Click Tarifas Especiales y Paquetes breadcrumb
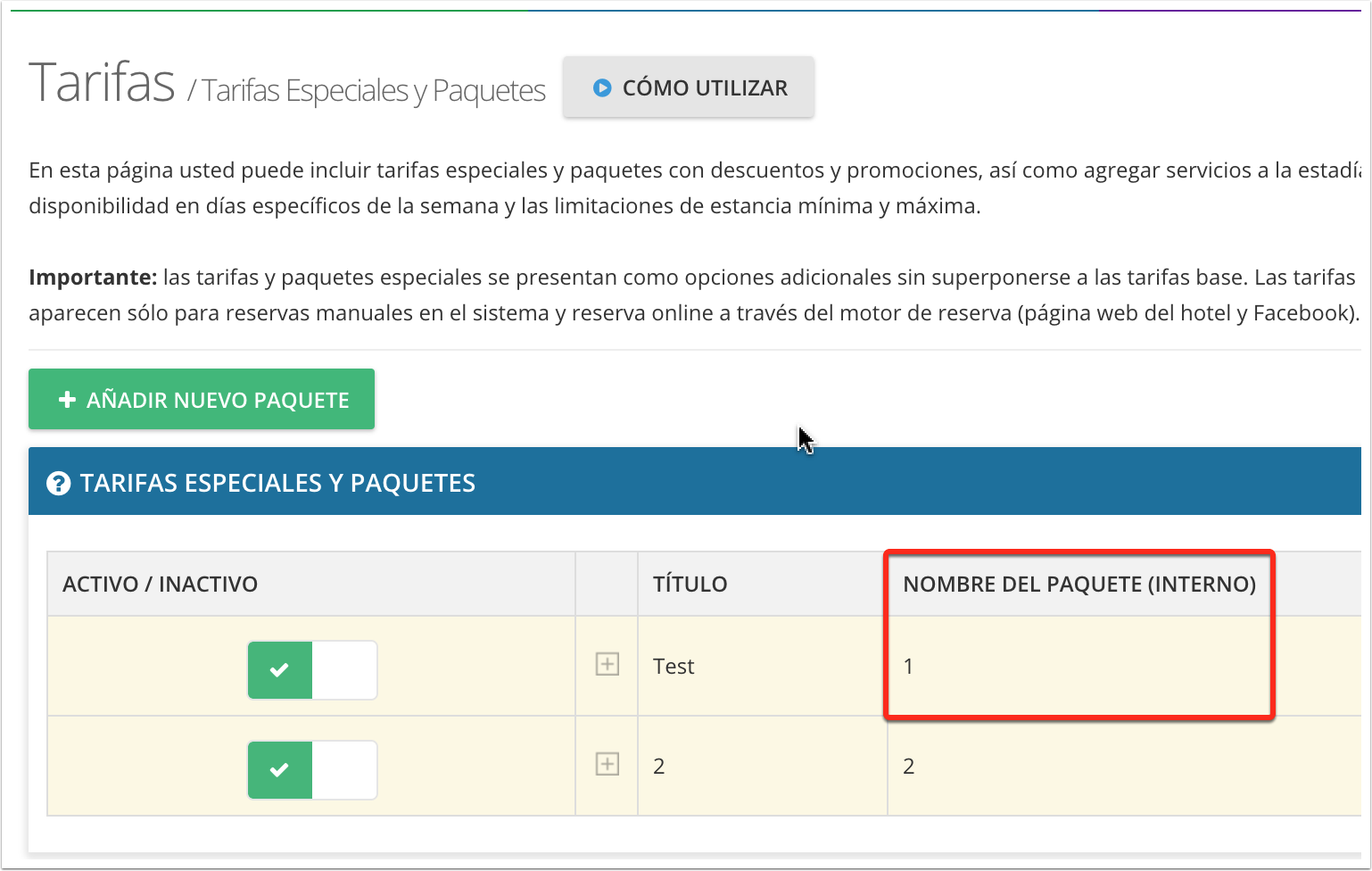Image resolution: width=1372 pixels, height=871 pixels. 373,91
